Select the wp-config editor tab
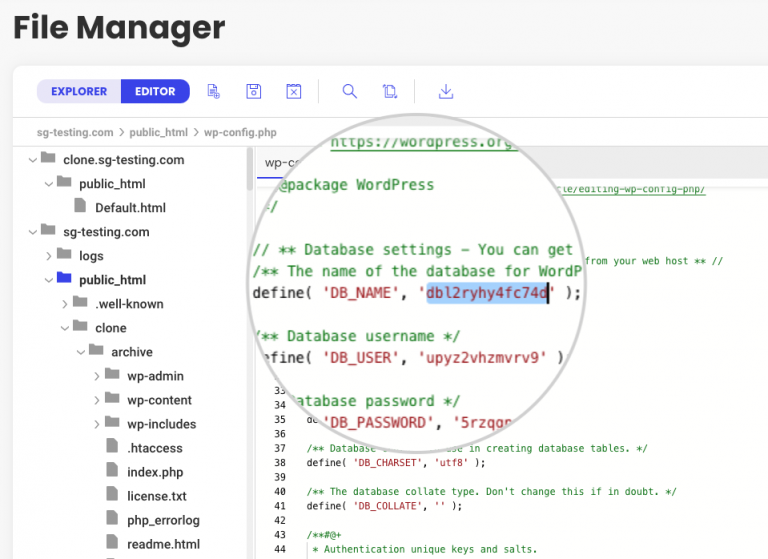This screenshot has width=768, height=559. [280, 163]
